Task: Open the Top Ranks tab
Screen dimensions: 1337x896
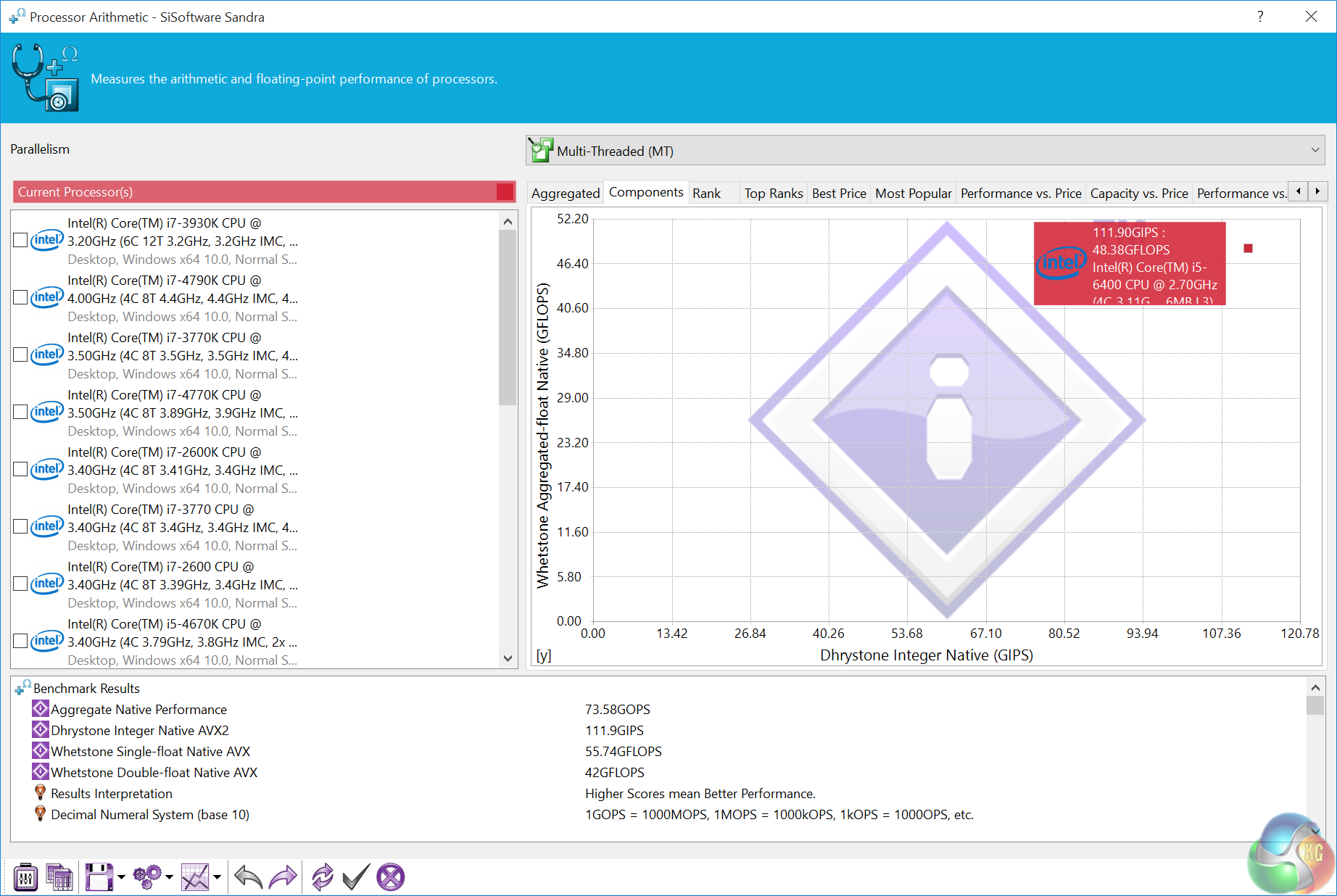Action: tap(773, 193)
